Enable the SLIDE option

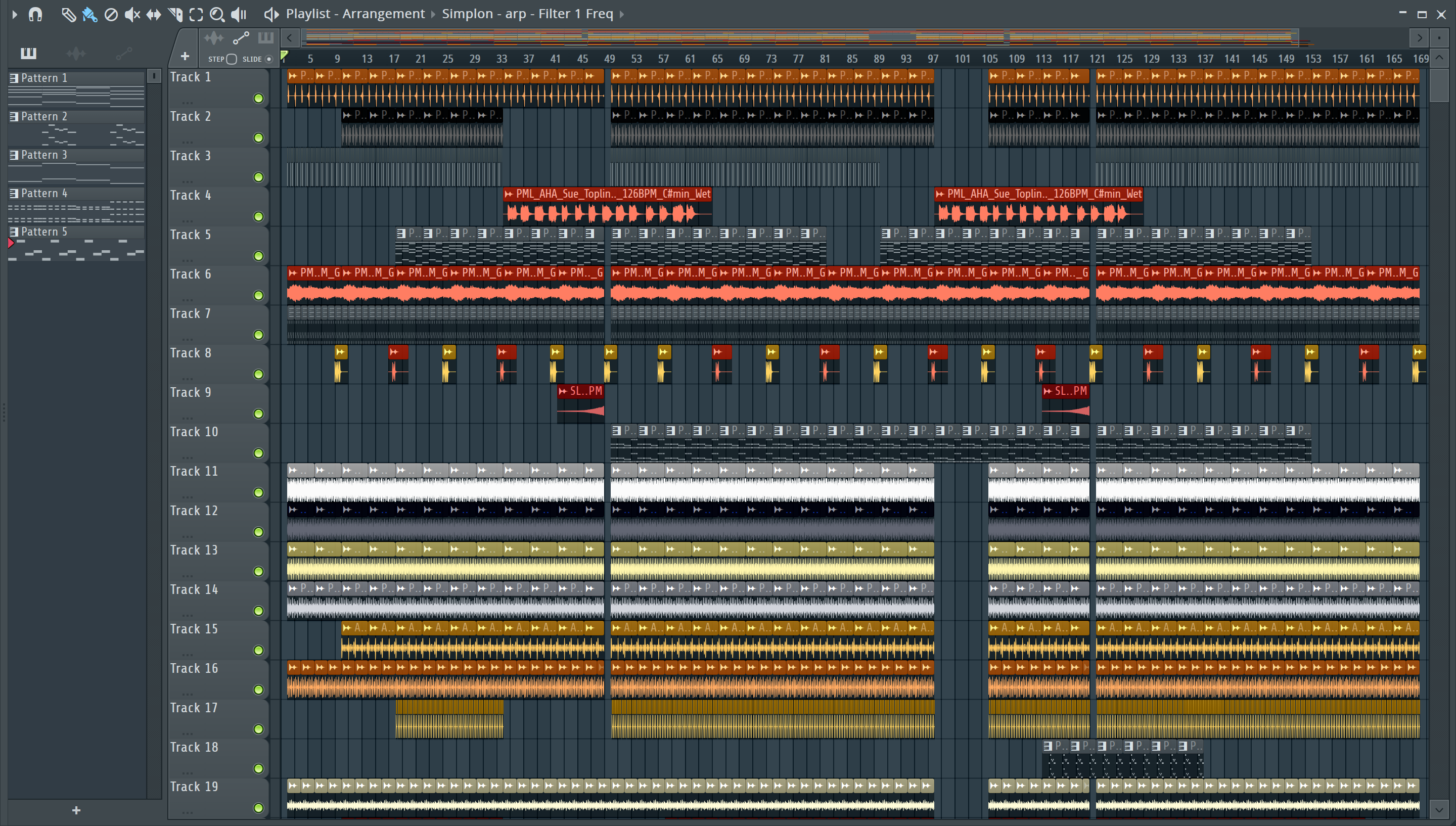pos(269,59)
